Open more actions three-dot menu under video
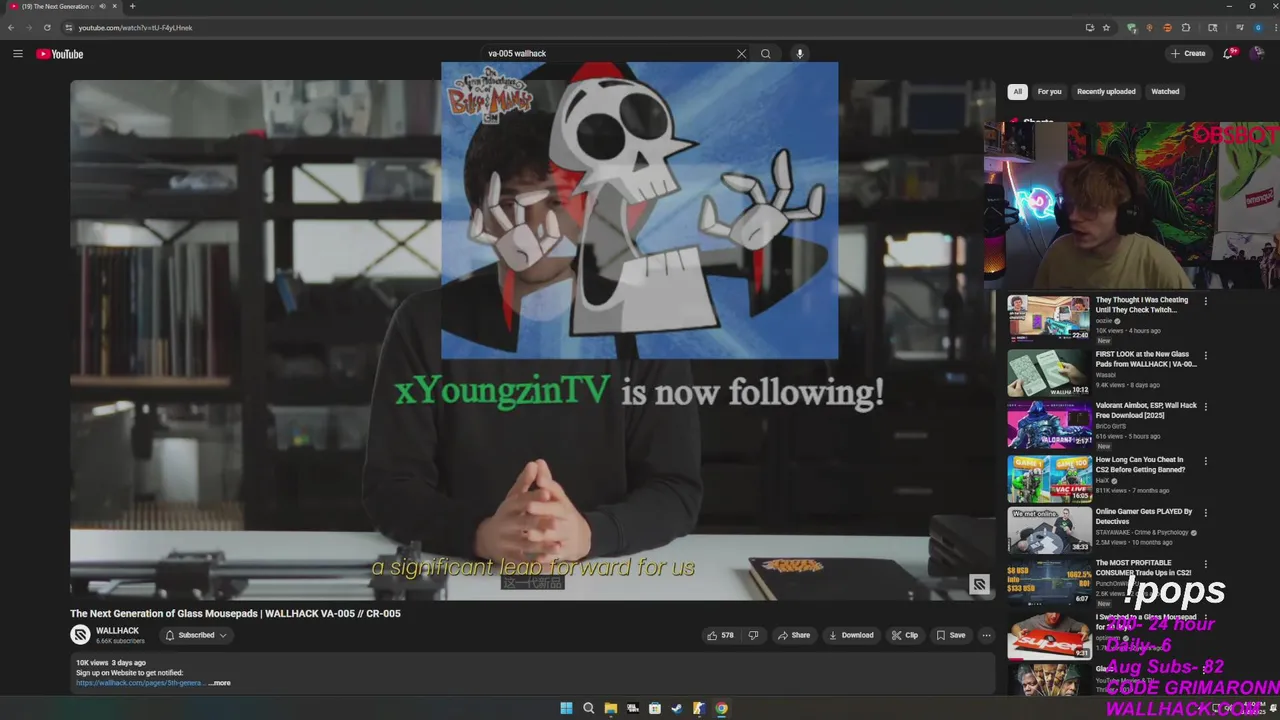This screenshot has height=720, width=1280. (986, 635)
